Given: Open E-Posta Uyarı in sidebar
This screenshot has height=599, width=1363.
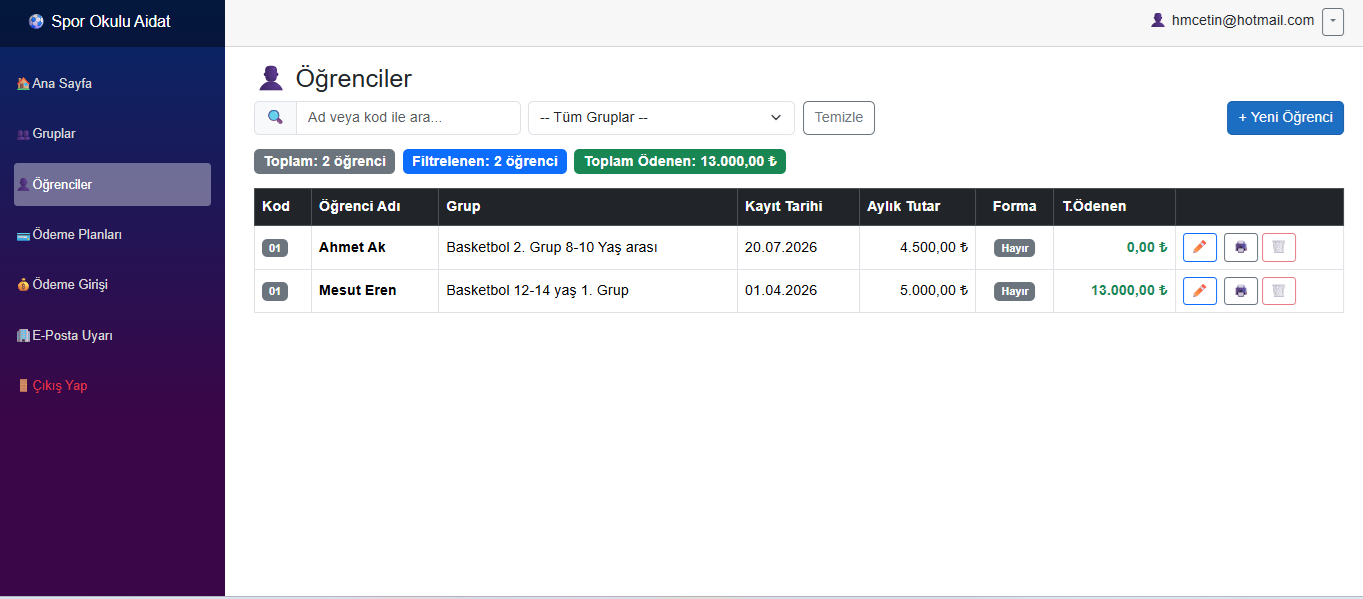Looking at the screenshot, I should point(112,336).
